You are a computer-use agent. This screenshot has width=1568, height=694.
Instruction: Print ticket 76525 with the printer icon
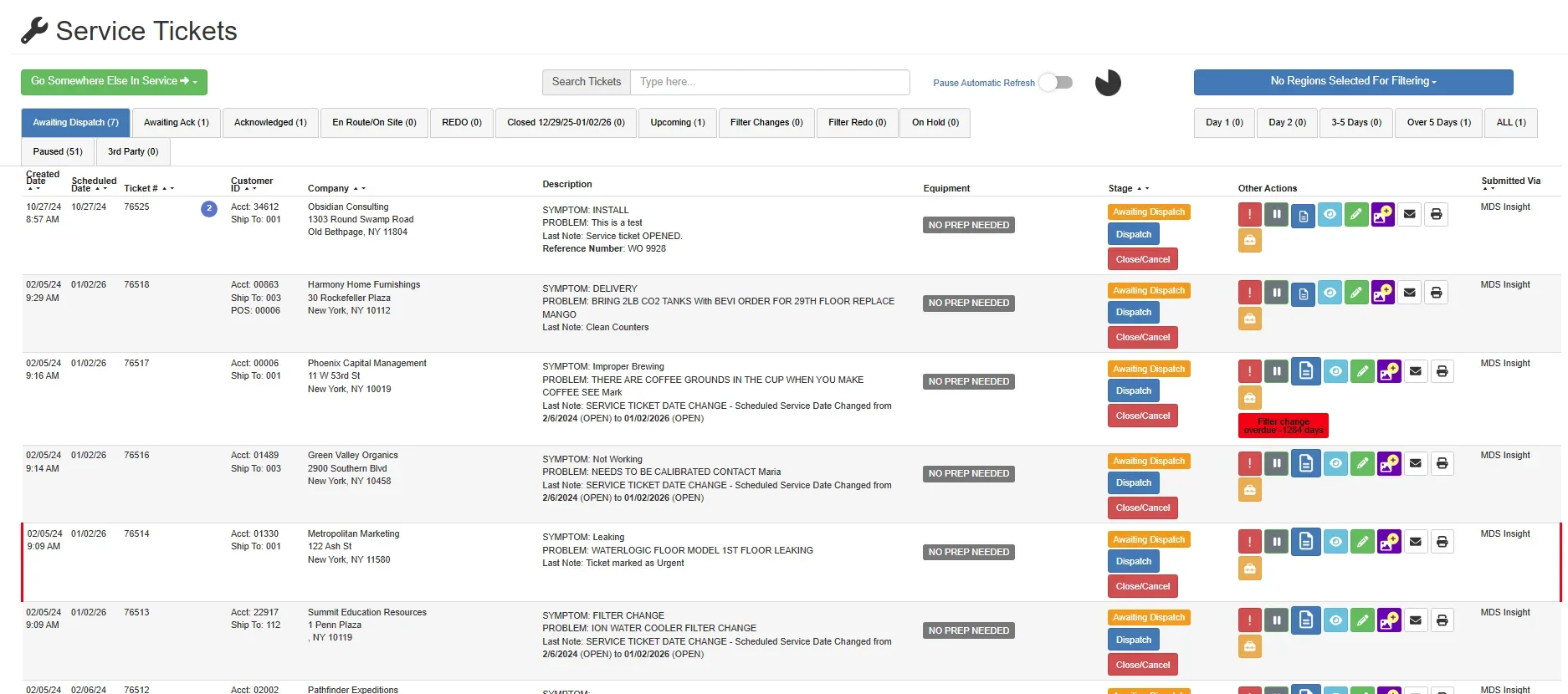click(1437, 214)
